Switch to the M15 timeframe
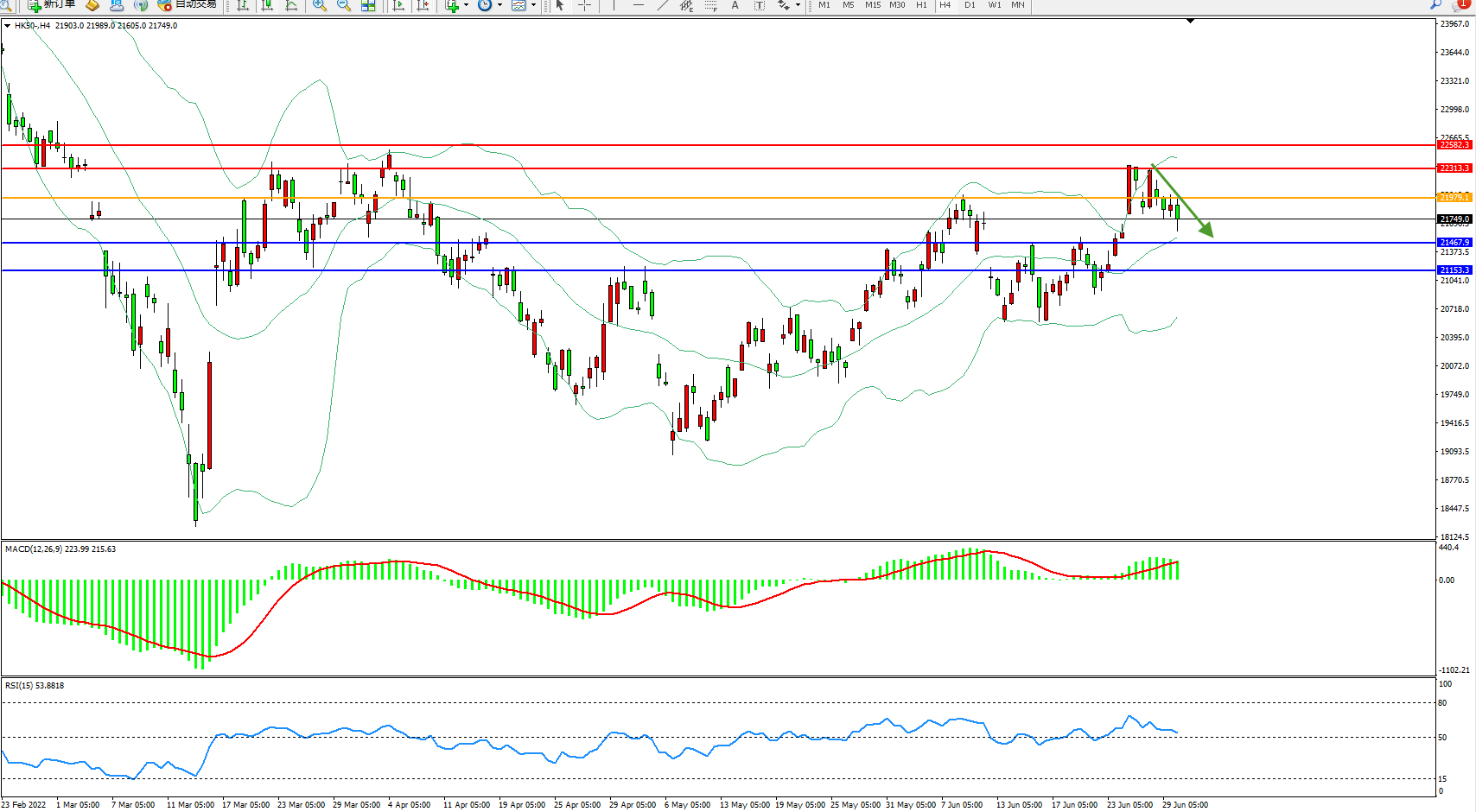This screenshot has width=1476, height=812. coord(873,5)
